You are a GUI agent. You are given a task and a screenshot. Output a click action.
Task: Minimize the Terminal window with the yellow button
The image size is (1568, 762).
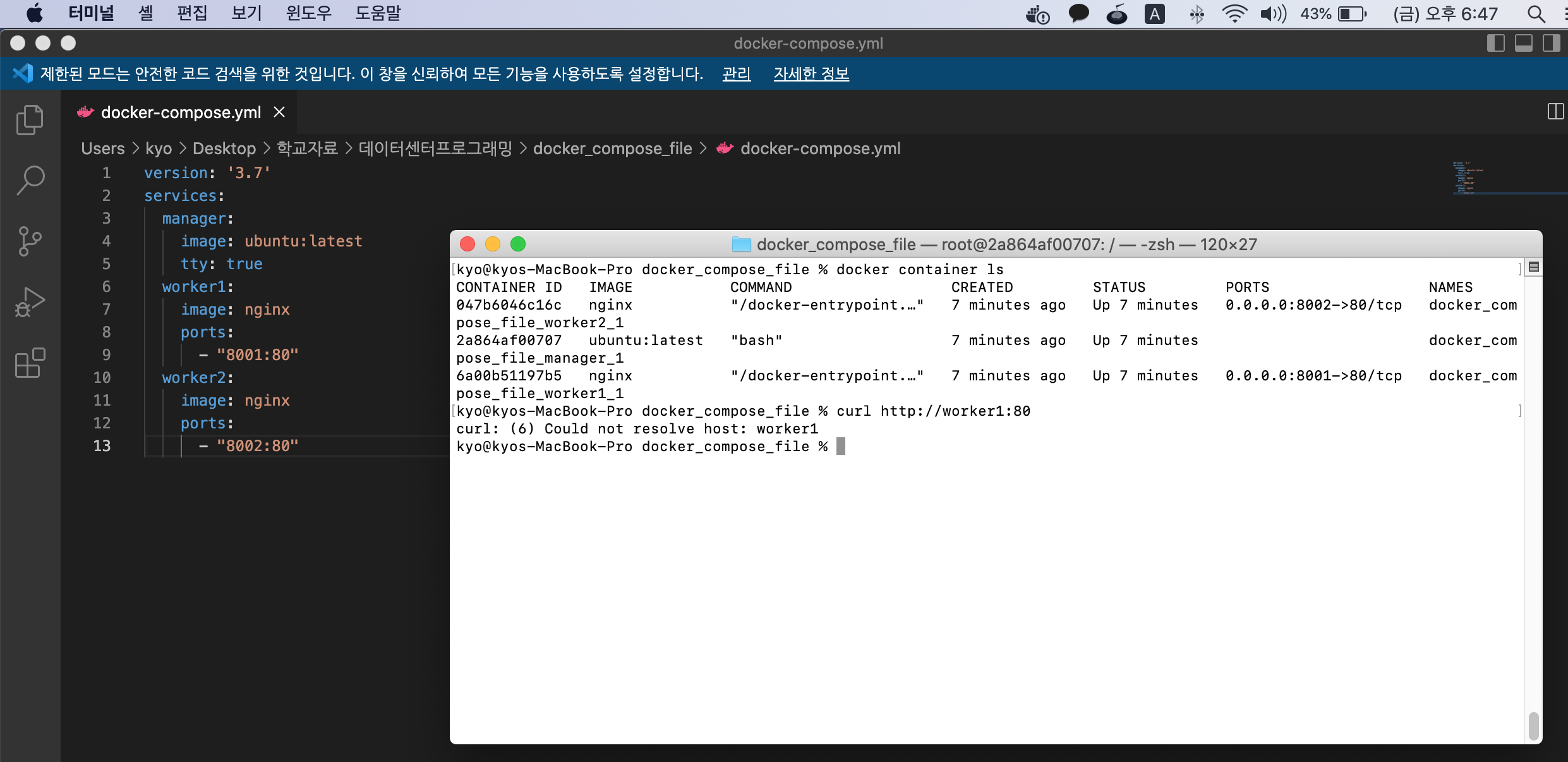[493, 244]
